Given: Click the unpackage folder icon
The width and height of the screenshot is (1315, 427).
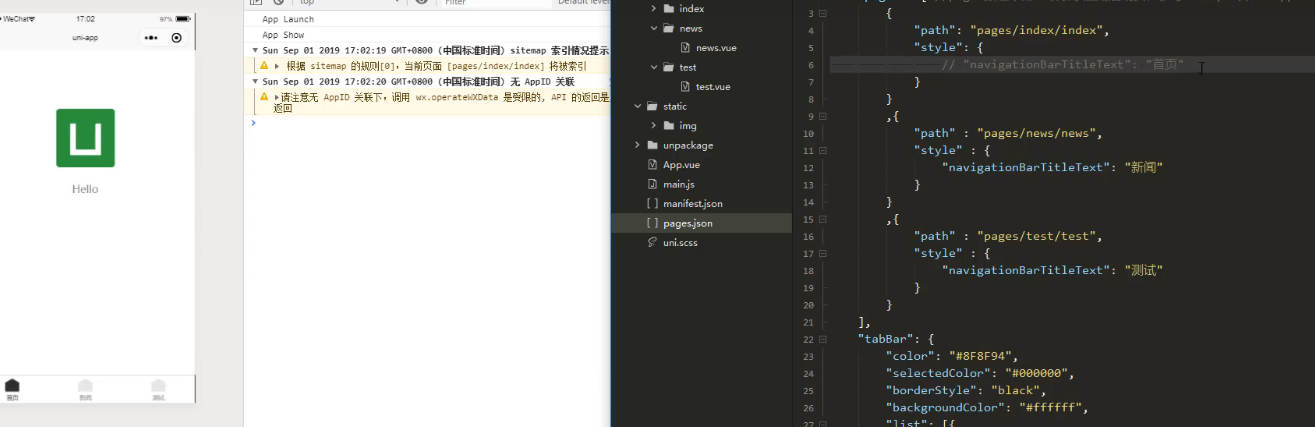Looking at the screenshot, I should coord(652,145).
